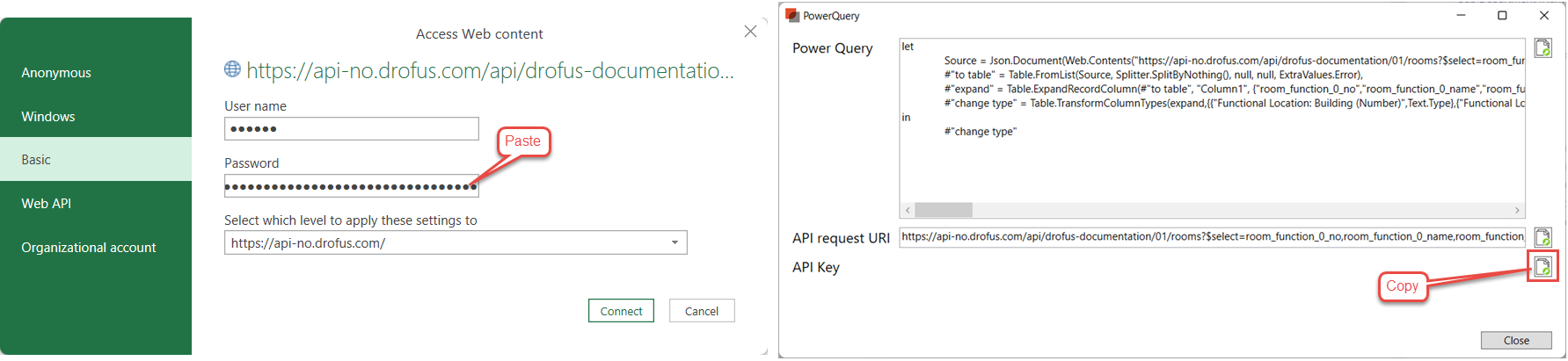Choose the Basic authentication tab
Viewport: 1568px width, 361px height.
(x=36, y=160)
